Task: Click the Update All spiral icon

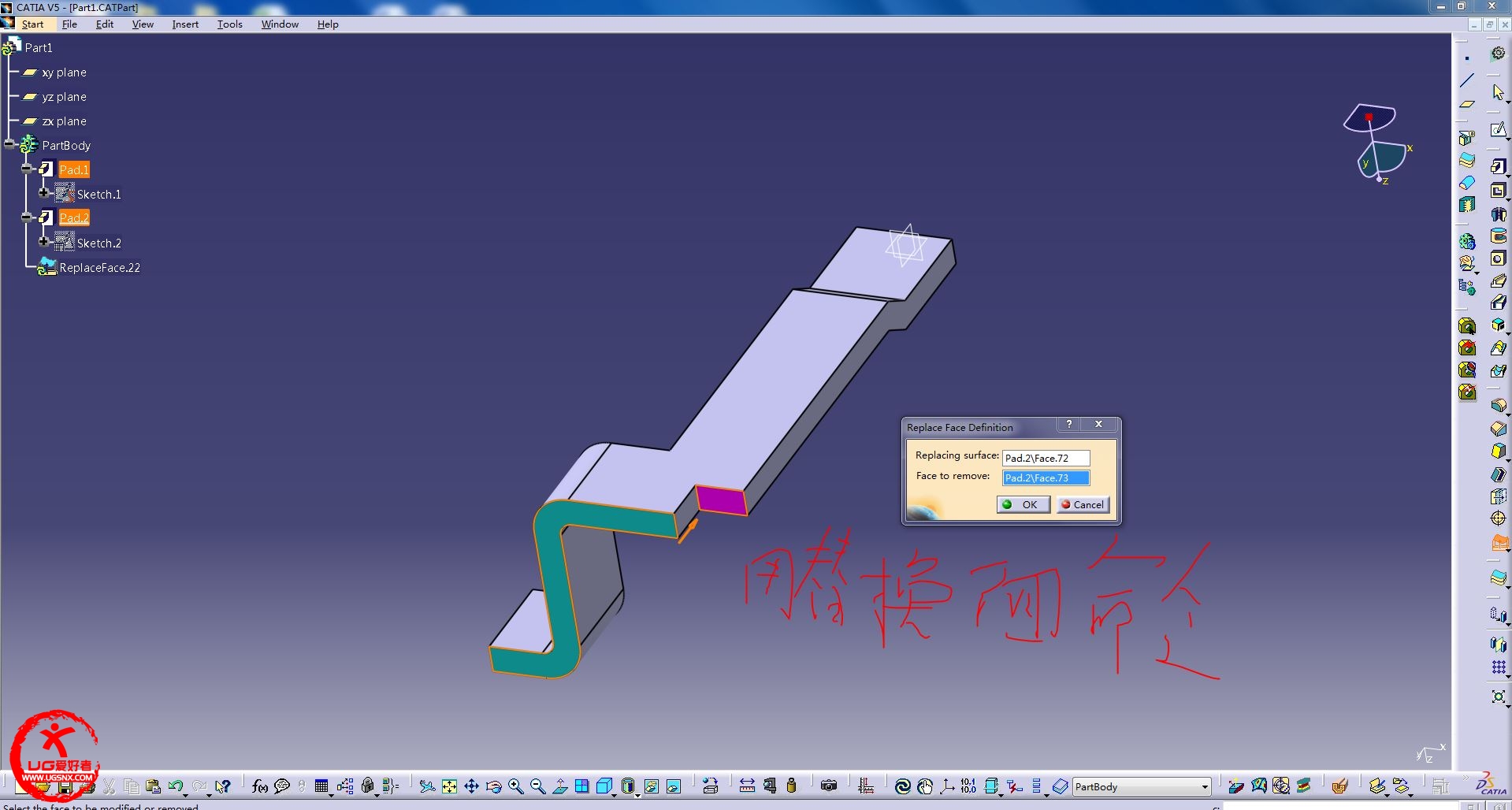Action: (903, 786)
